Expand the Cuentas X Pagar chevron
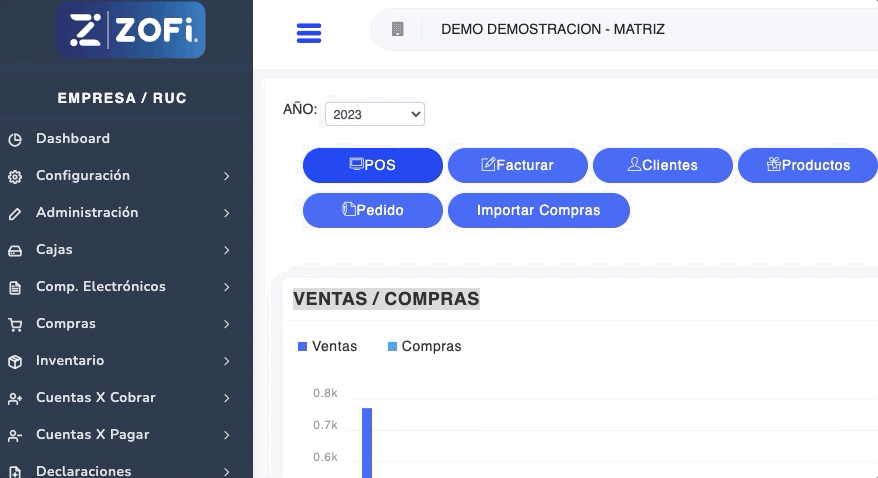The height and width of the screenshot is (478, 878). (227, 435)
